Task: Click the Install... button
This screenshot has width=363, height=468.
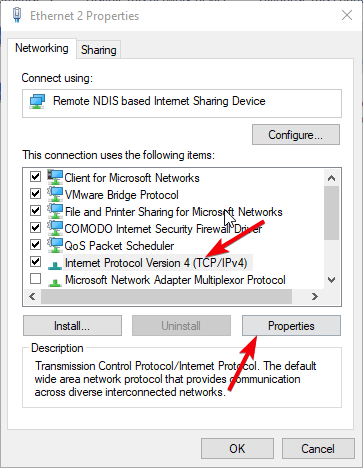Action: [72, 326]
